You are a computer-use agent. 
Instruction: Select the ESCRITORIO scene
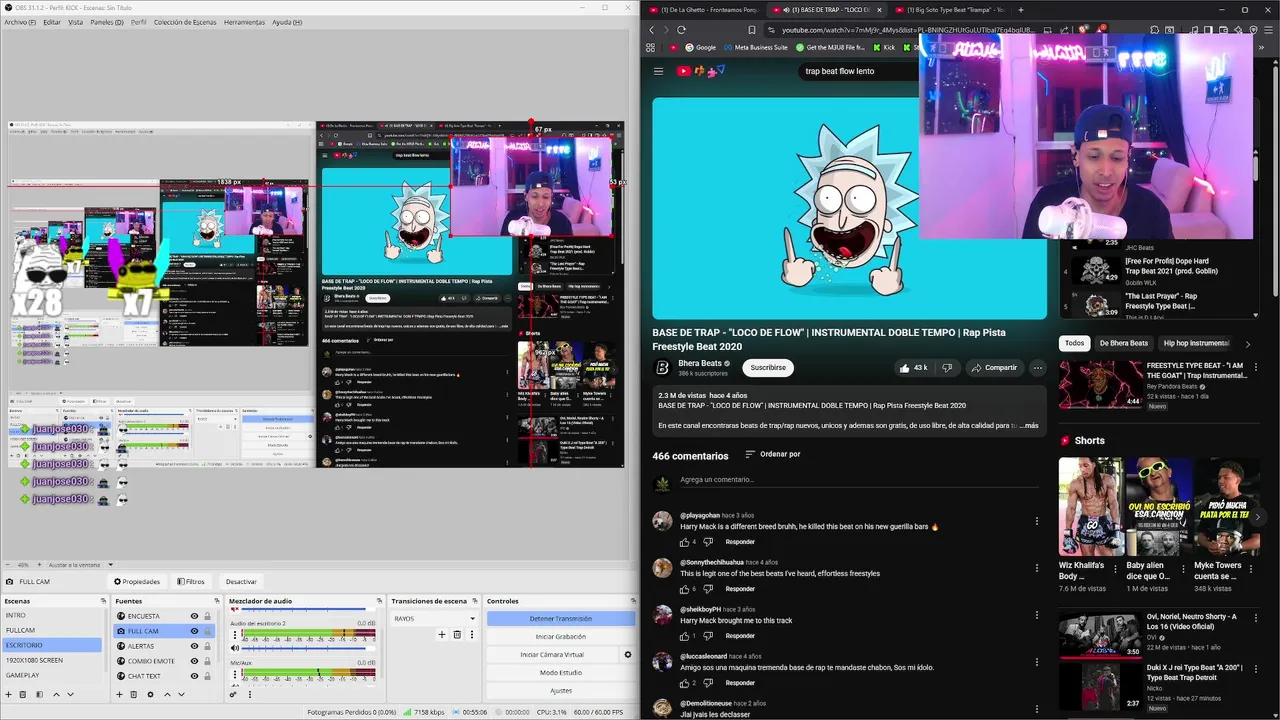pyautogui.click(x=51, y=645)
